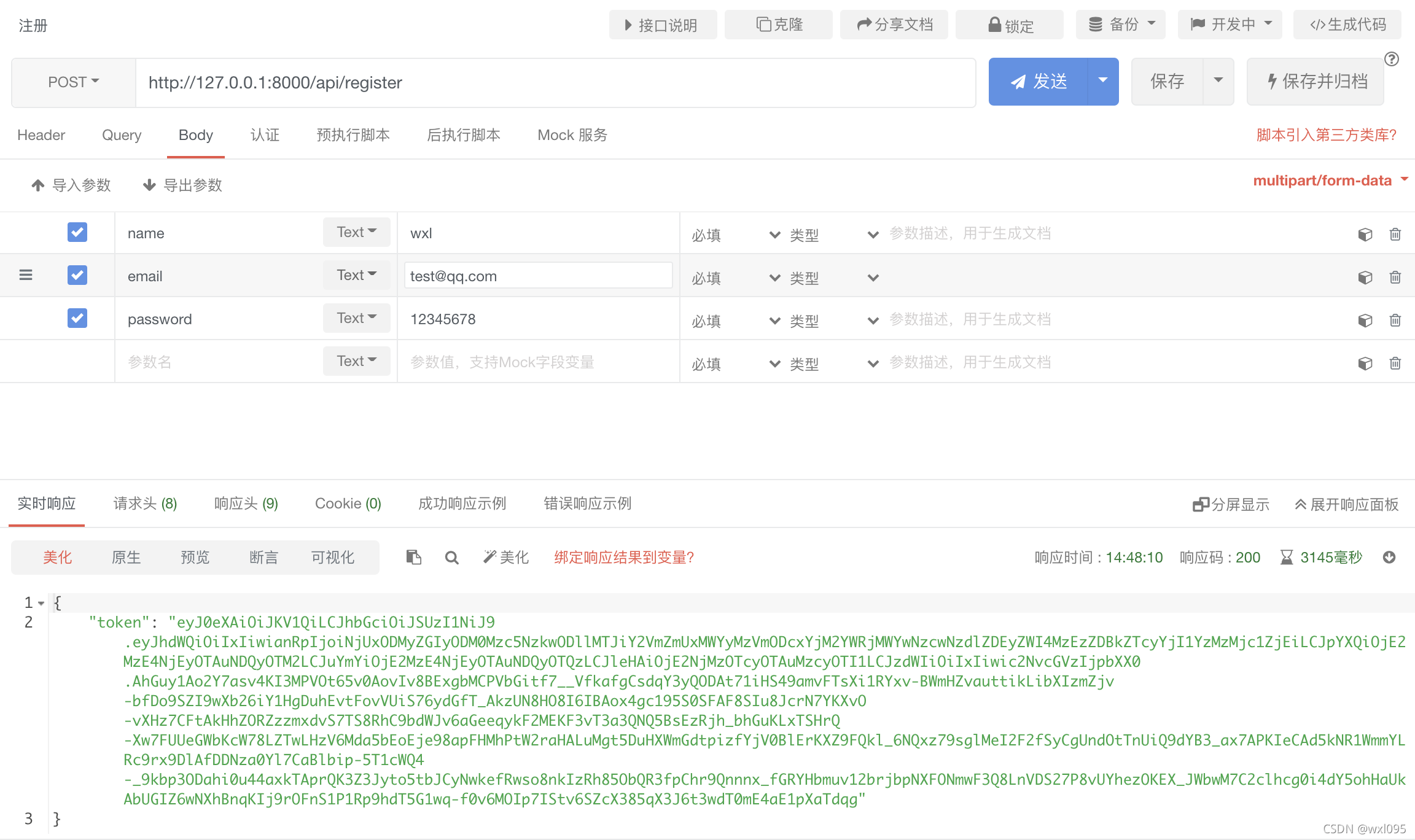This screenshot has width=1415, height=840.
Task: Click the cube icon in name row
Action: pos(1365,234)
